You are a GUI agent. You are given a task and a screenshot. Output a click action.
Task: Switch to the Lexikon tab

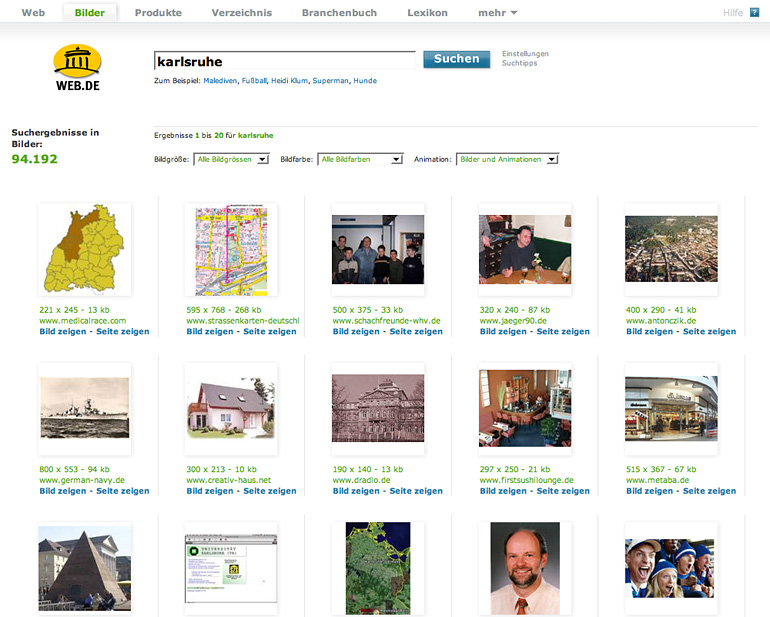[427, 13]
